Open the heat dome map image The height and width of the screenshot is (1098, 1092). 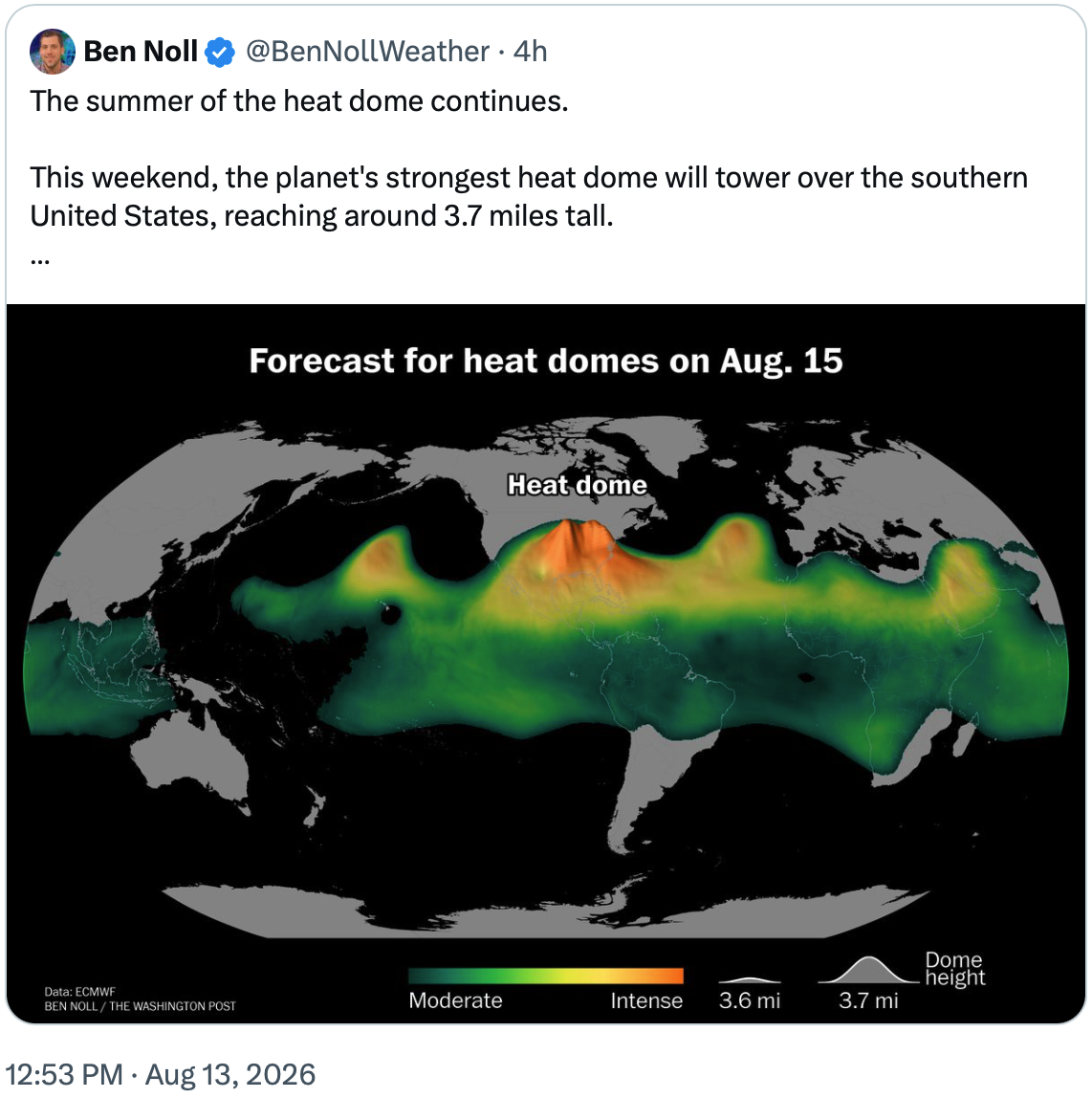pyautogui.click(x=546, y=663)
